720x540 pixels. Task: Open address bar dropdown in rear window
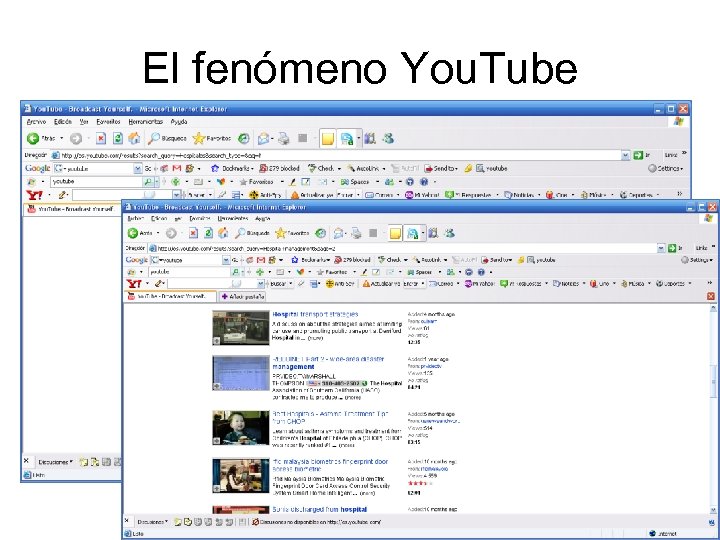point(625,155)
